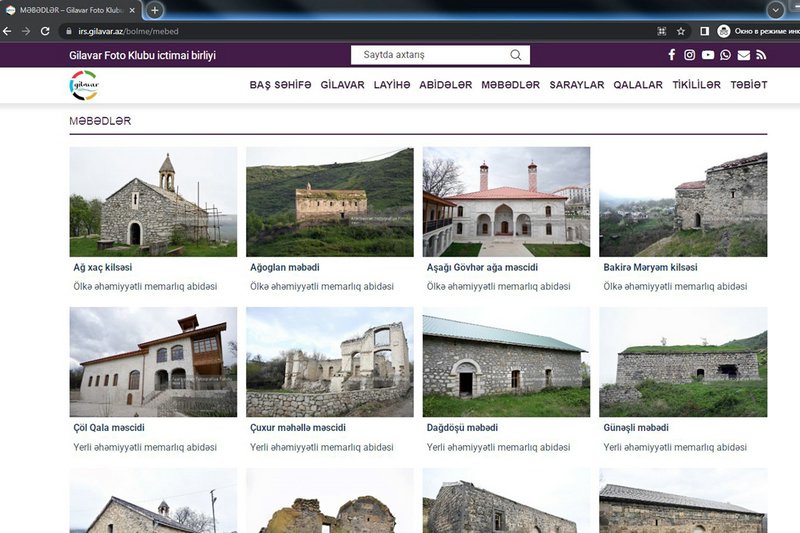Expand the tab search dropdown arrow
Image resolution: width=800 pixels, height=533 pixels.
click(775, 10)
